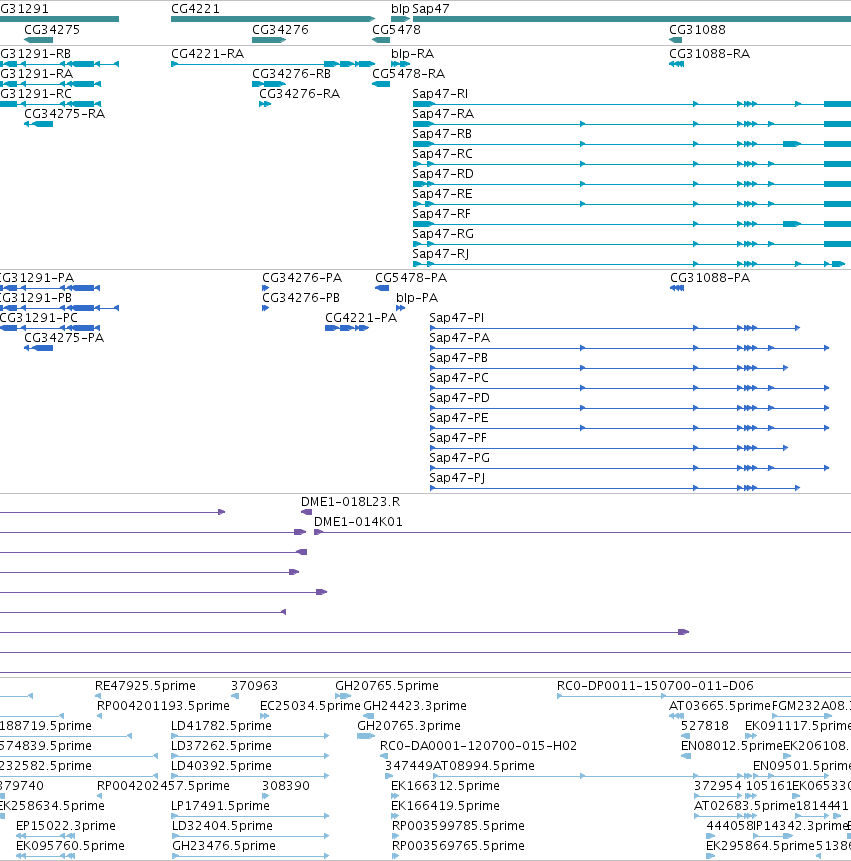Click EST LD40392.5prime

pyautogui.click(x=221, y=766)
